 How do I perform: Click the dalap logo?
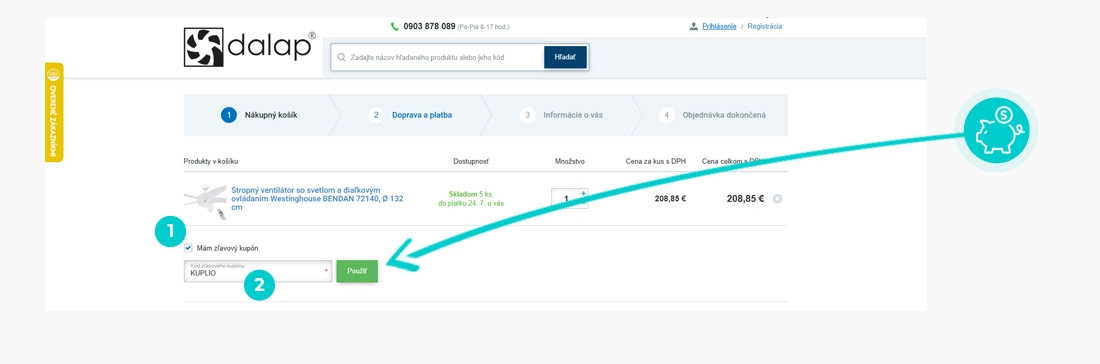coord(250,47)
